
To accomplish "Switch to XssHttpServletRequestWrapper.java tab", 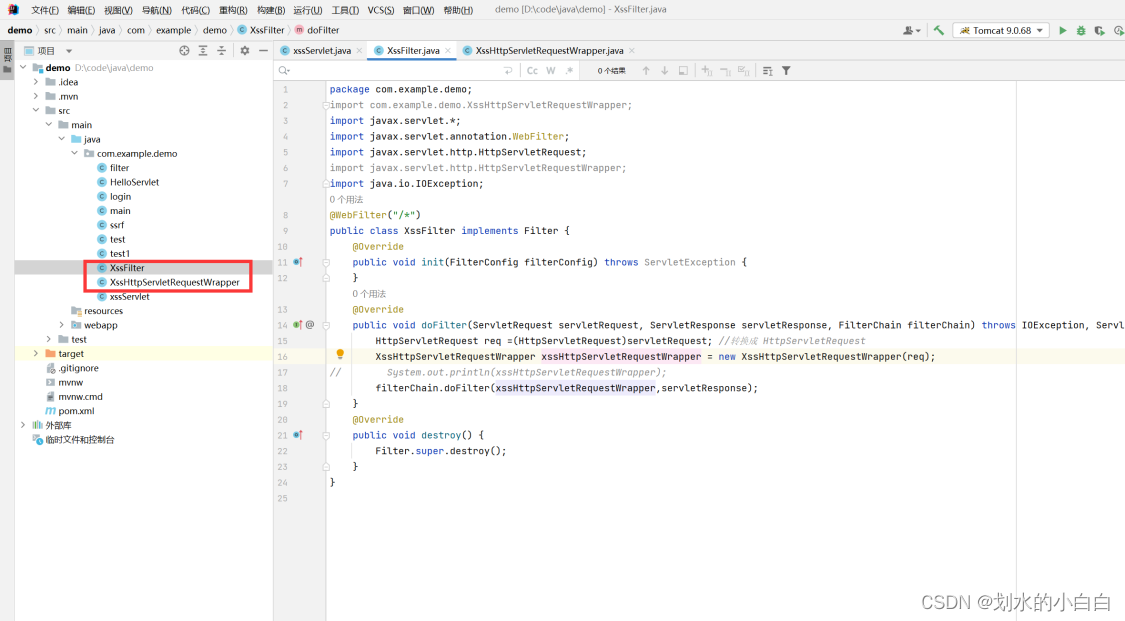I will click(x=549, y=51).
